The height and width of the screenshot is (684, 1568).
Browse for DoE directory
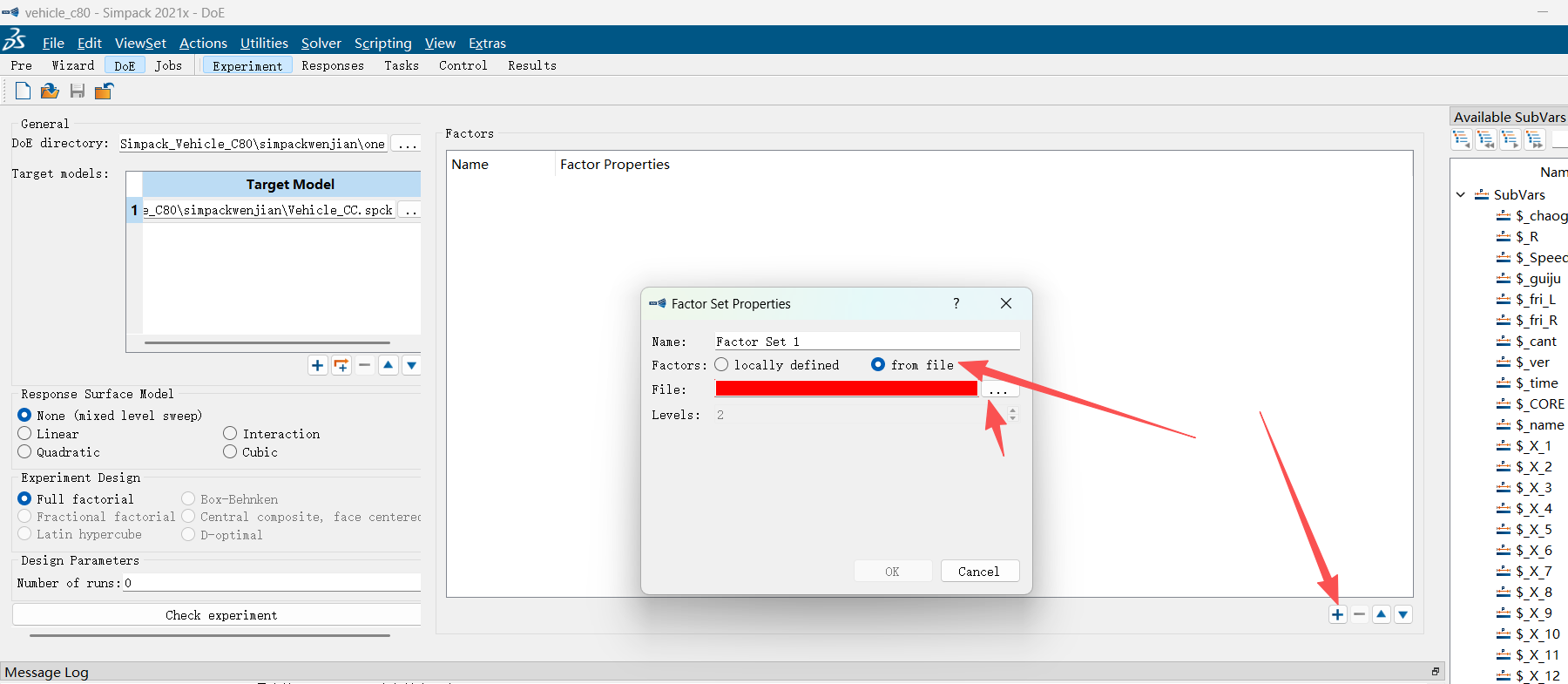pos(408,144)
